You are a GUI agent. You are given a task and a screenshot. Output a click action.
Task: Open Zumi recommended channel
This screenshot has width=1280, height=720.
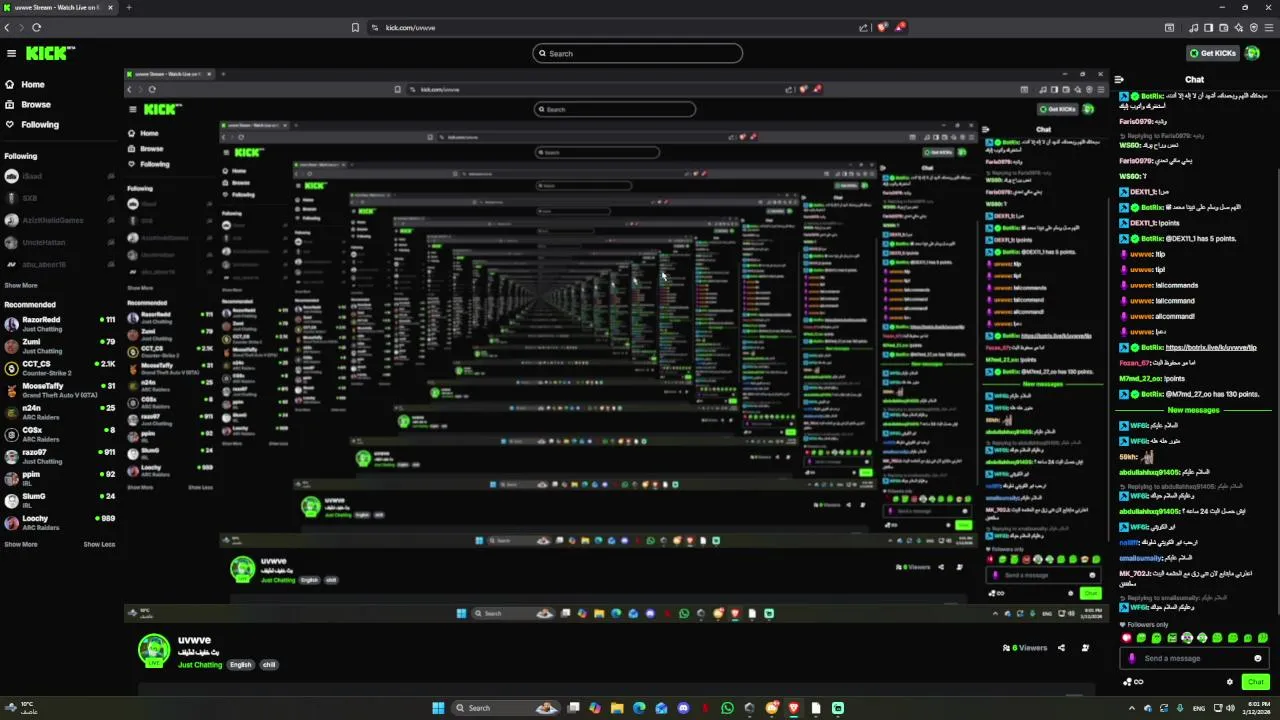pos(60,346)
